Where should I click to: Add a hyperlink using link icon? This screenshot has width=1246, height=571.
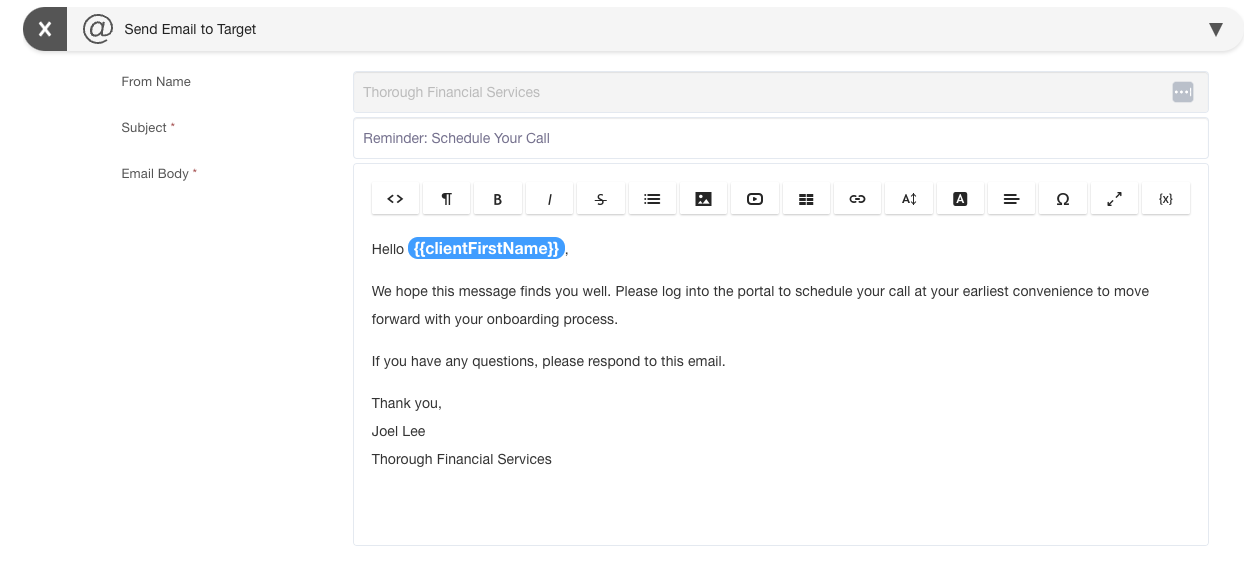857,199
